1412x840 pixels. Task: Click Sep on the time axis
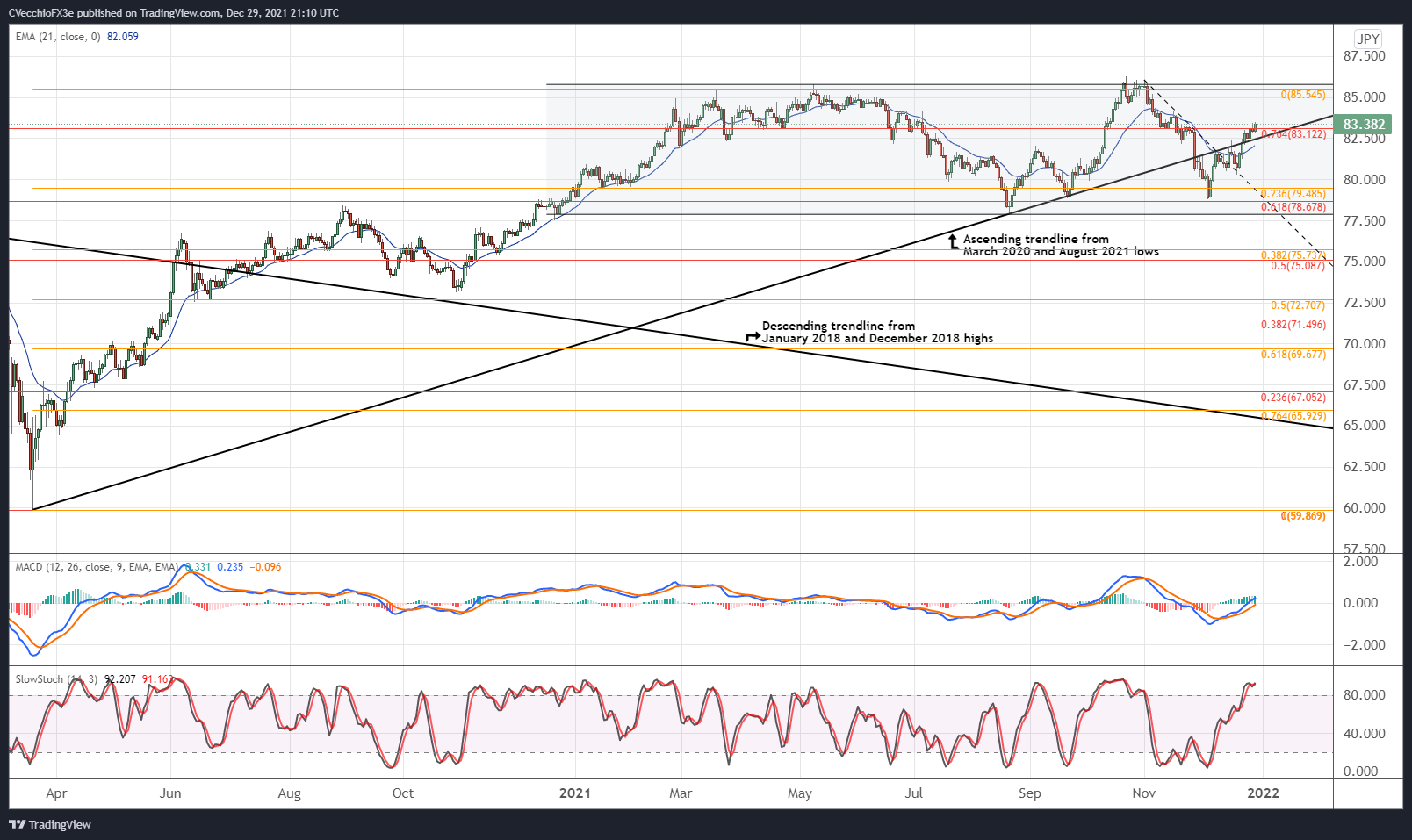pos(1030,793)
